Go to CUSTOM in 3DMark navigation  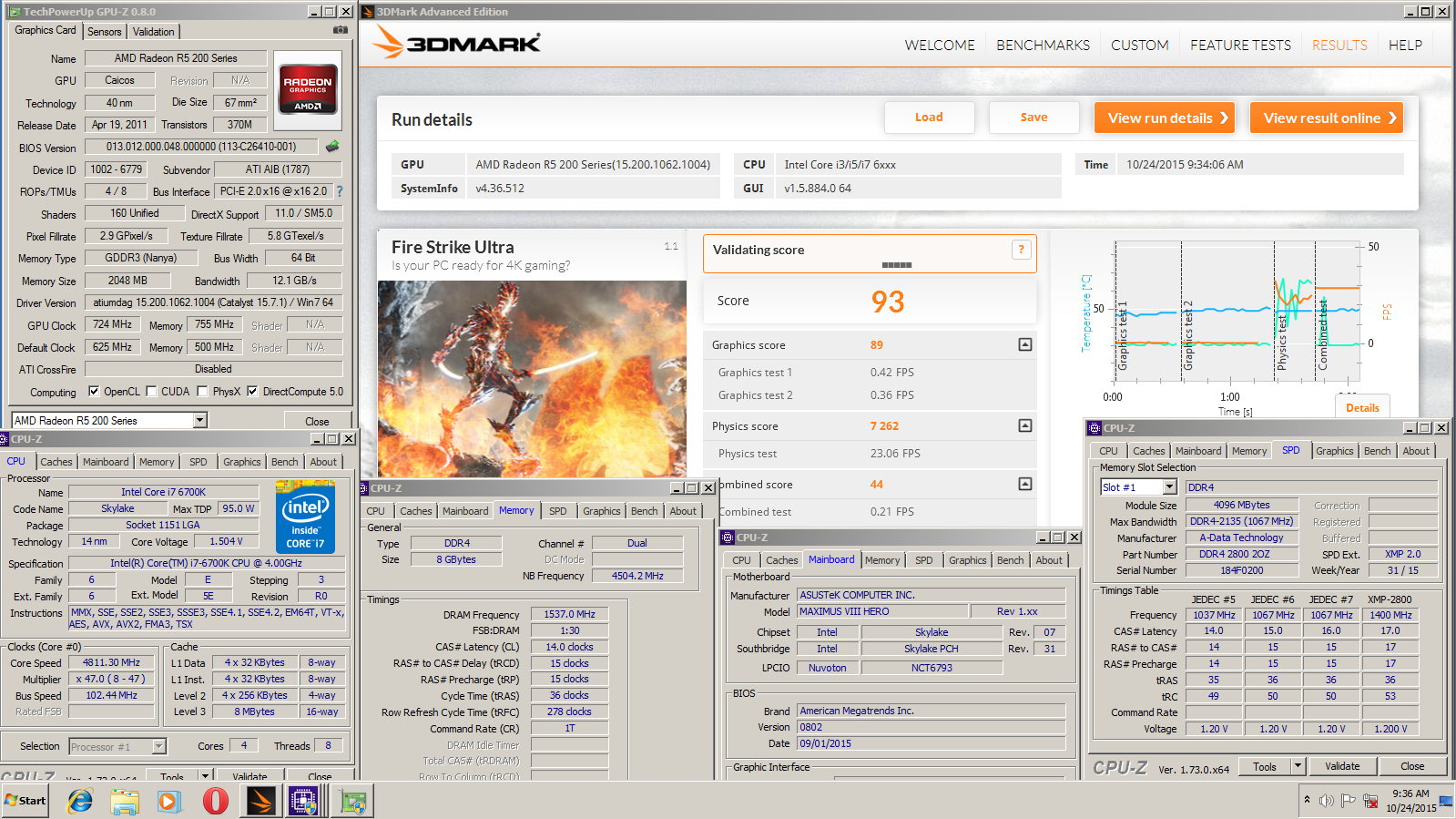1139,45
